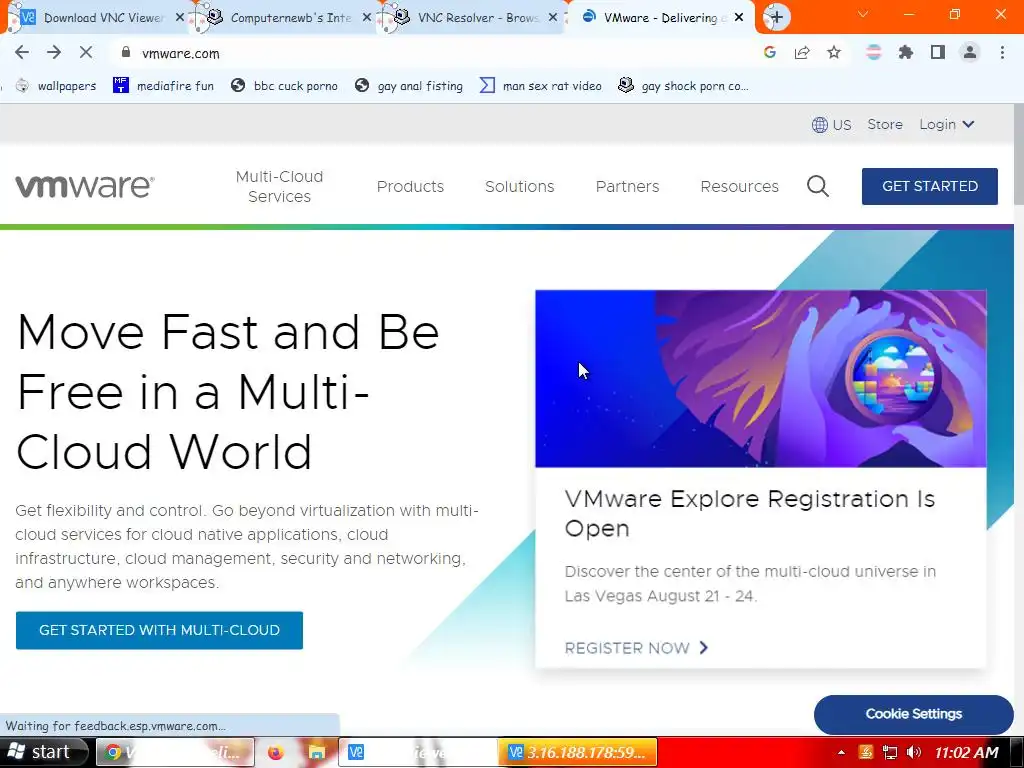Click the VMware Explore banner image
The image size is (1024, 768).
(x=760, y=379)
